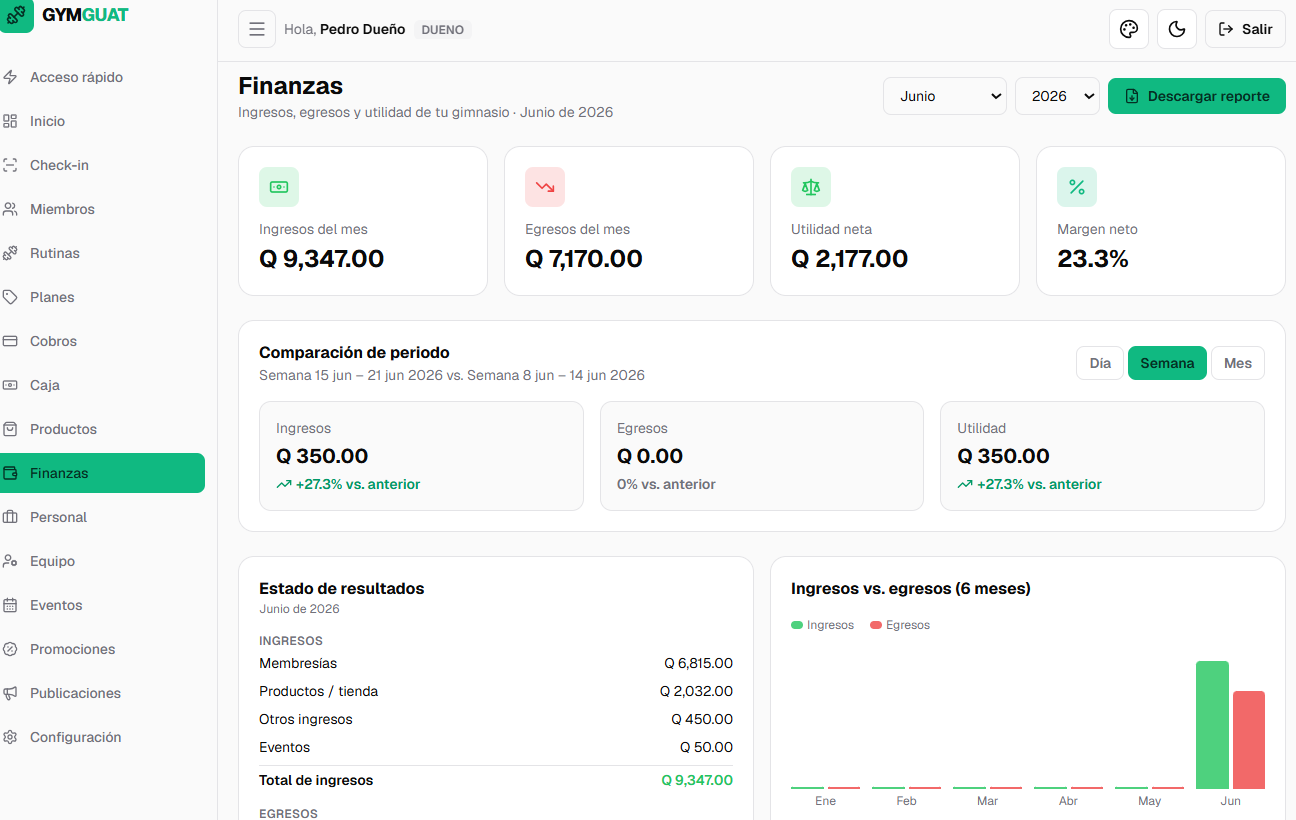Click the tag icon beside Planes
The width and height of the screenshot is (1296, 820).
coord(10,297)
